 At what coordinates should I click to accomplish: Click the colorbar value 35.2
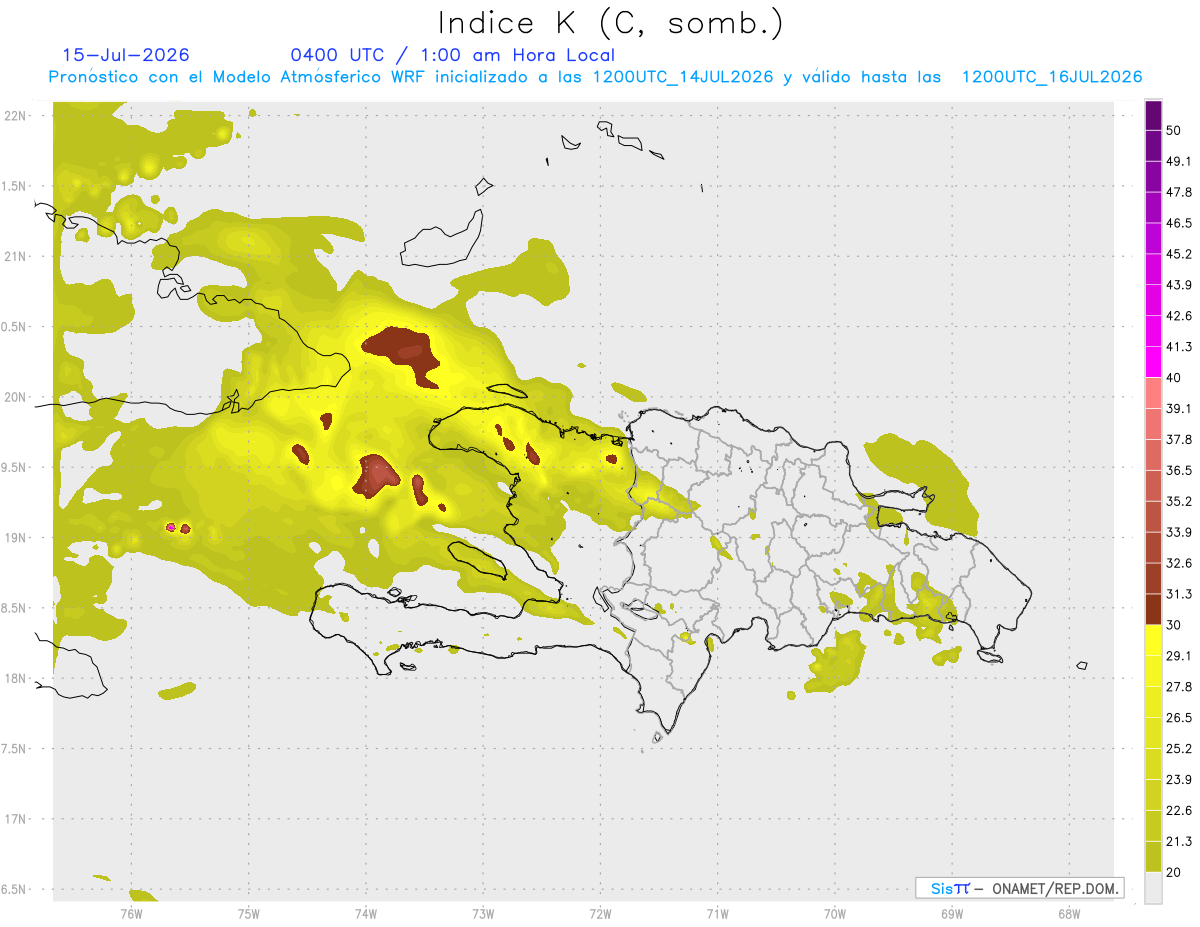pyautogui.click(x=1179, y=501)
